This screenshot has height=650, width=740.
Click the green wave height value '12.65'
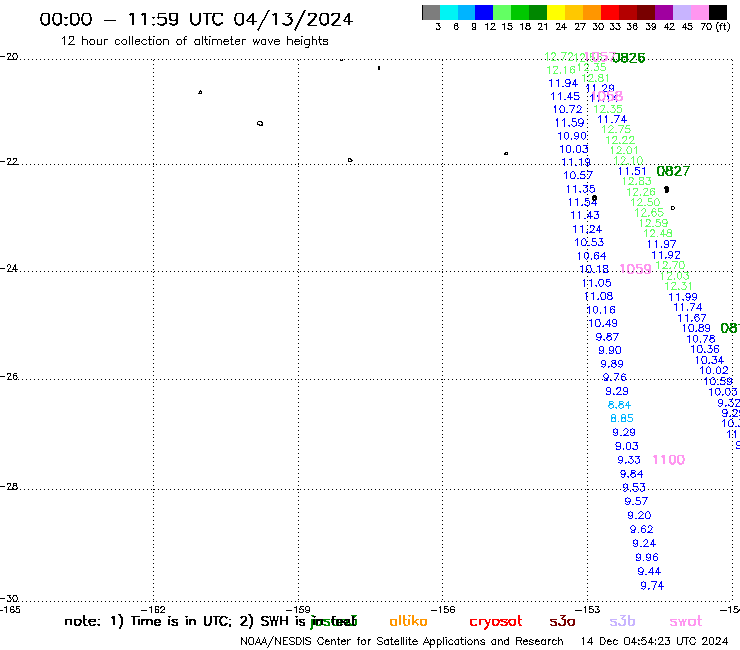tap(649, 213)
